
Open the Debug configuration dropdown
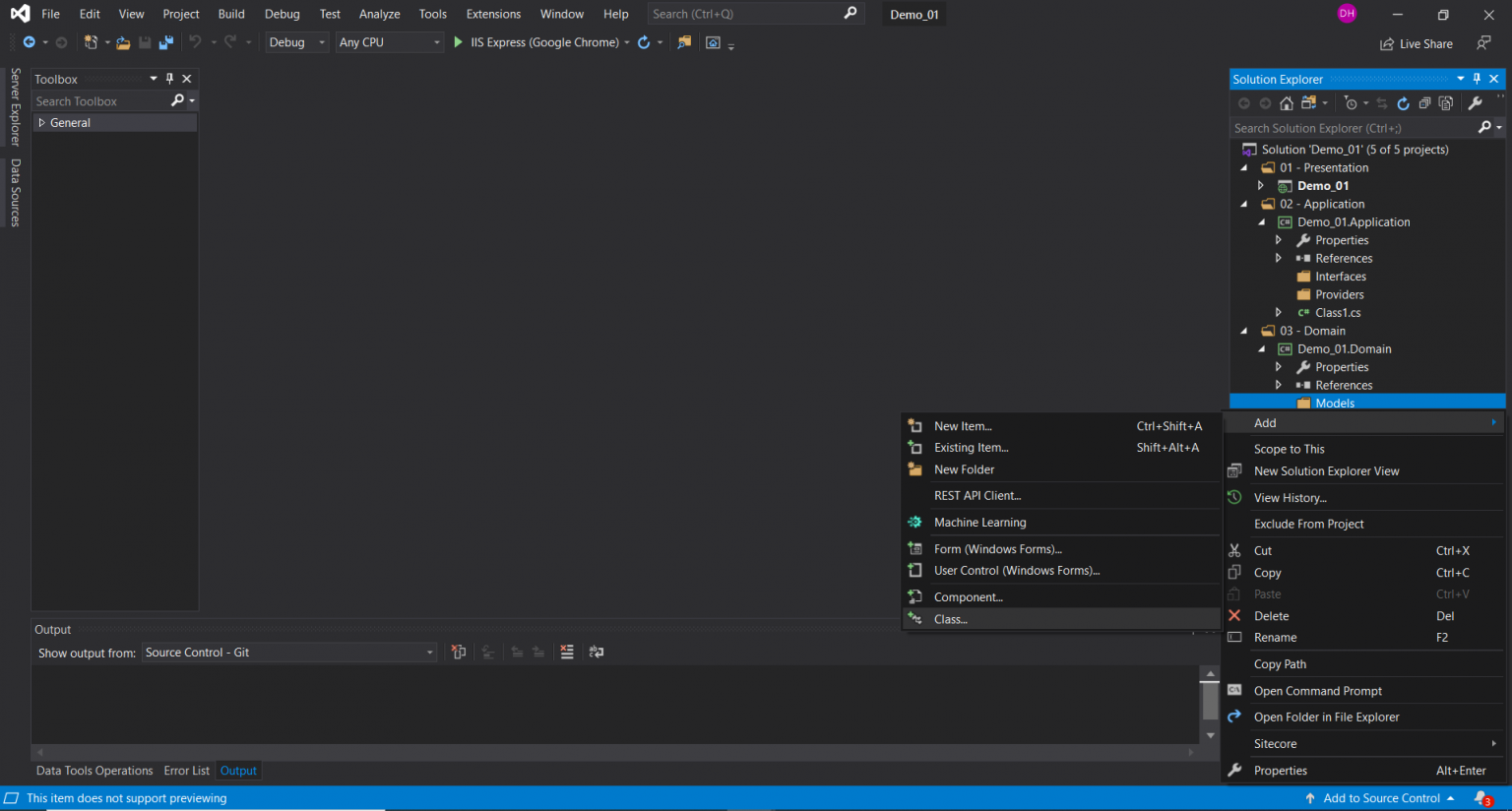296,42
